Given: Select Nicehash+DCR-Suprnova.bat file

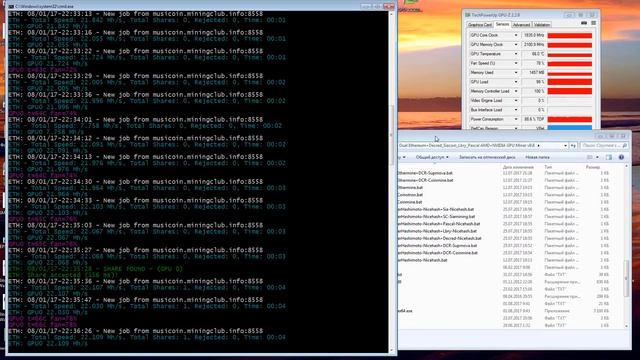Looking at the screenshot, I should click(x=438, y=246).
